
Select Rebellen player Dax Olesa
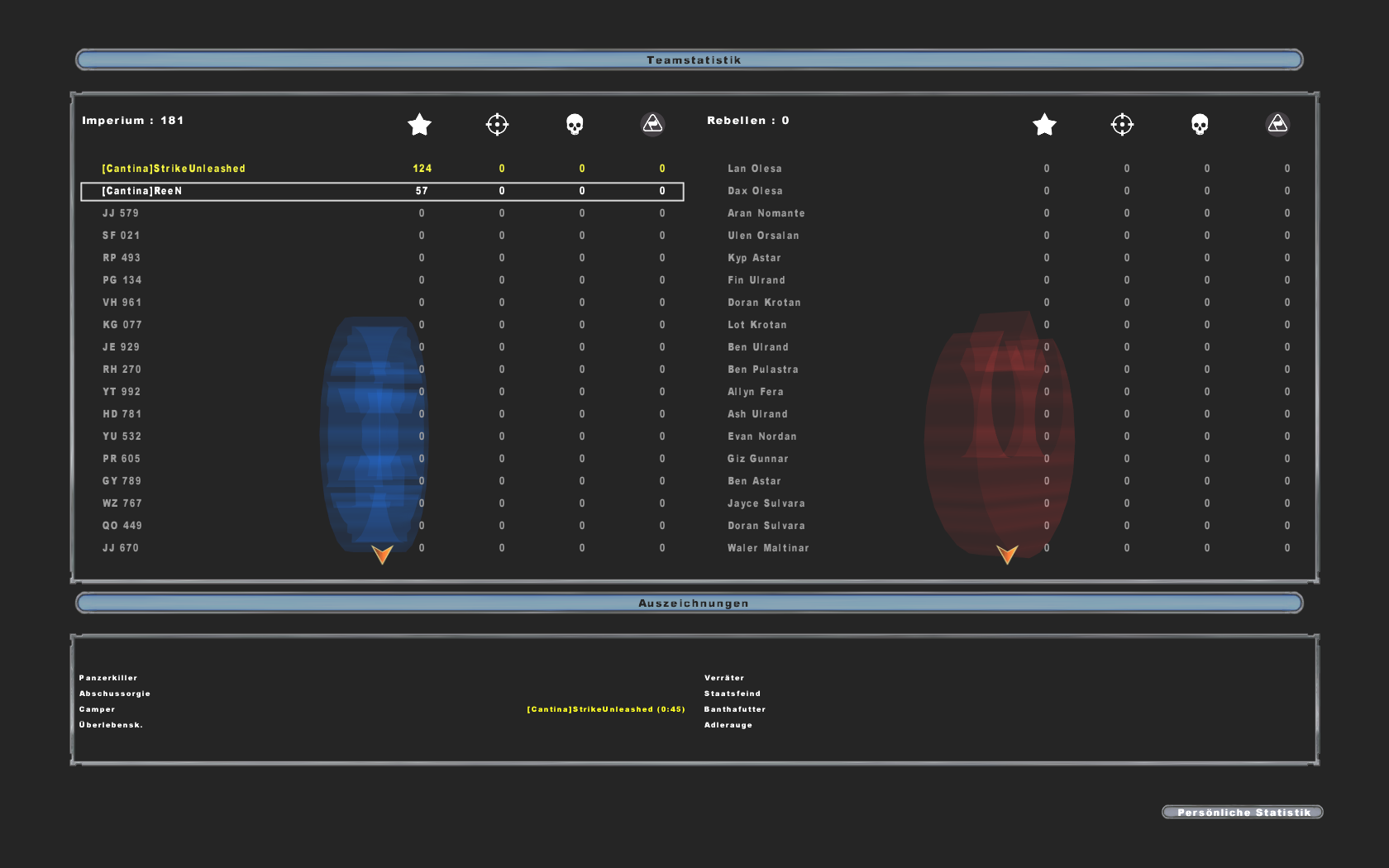pos(755,191)
